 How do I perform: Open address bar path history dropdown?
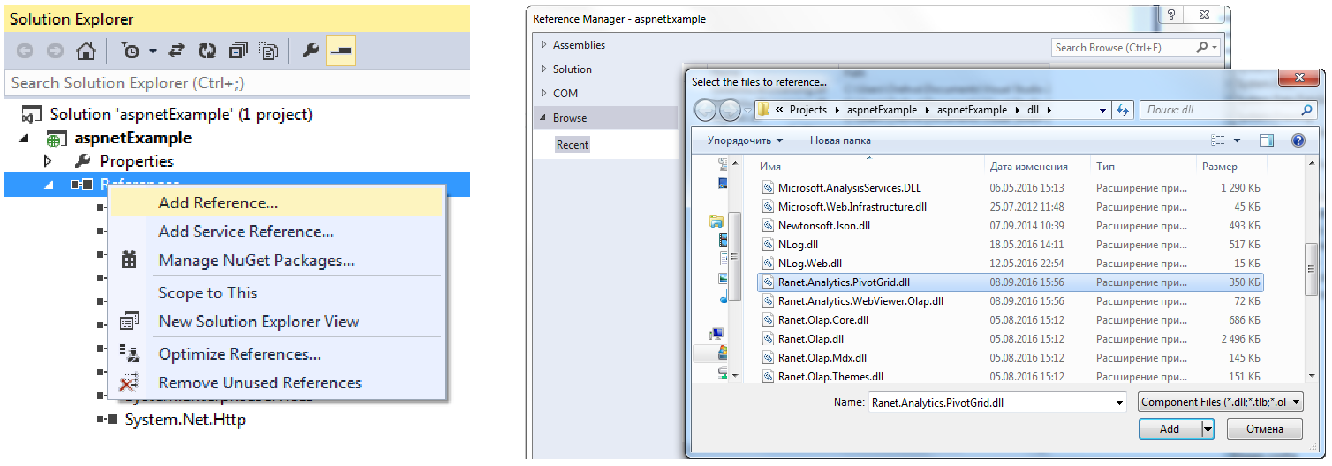click(x=1103, y=110)
